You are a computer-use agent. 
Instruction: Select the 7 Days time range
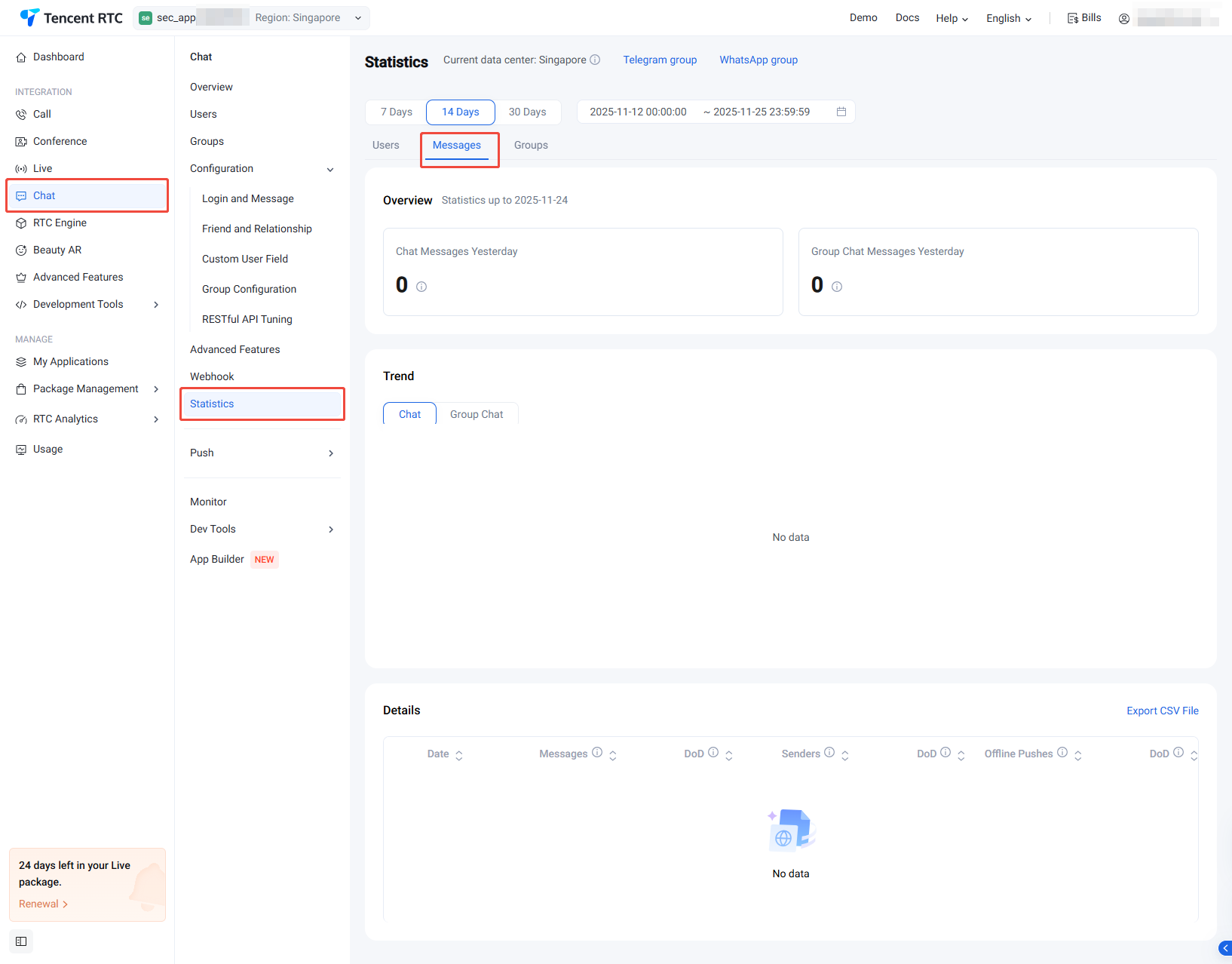[396, 112]
